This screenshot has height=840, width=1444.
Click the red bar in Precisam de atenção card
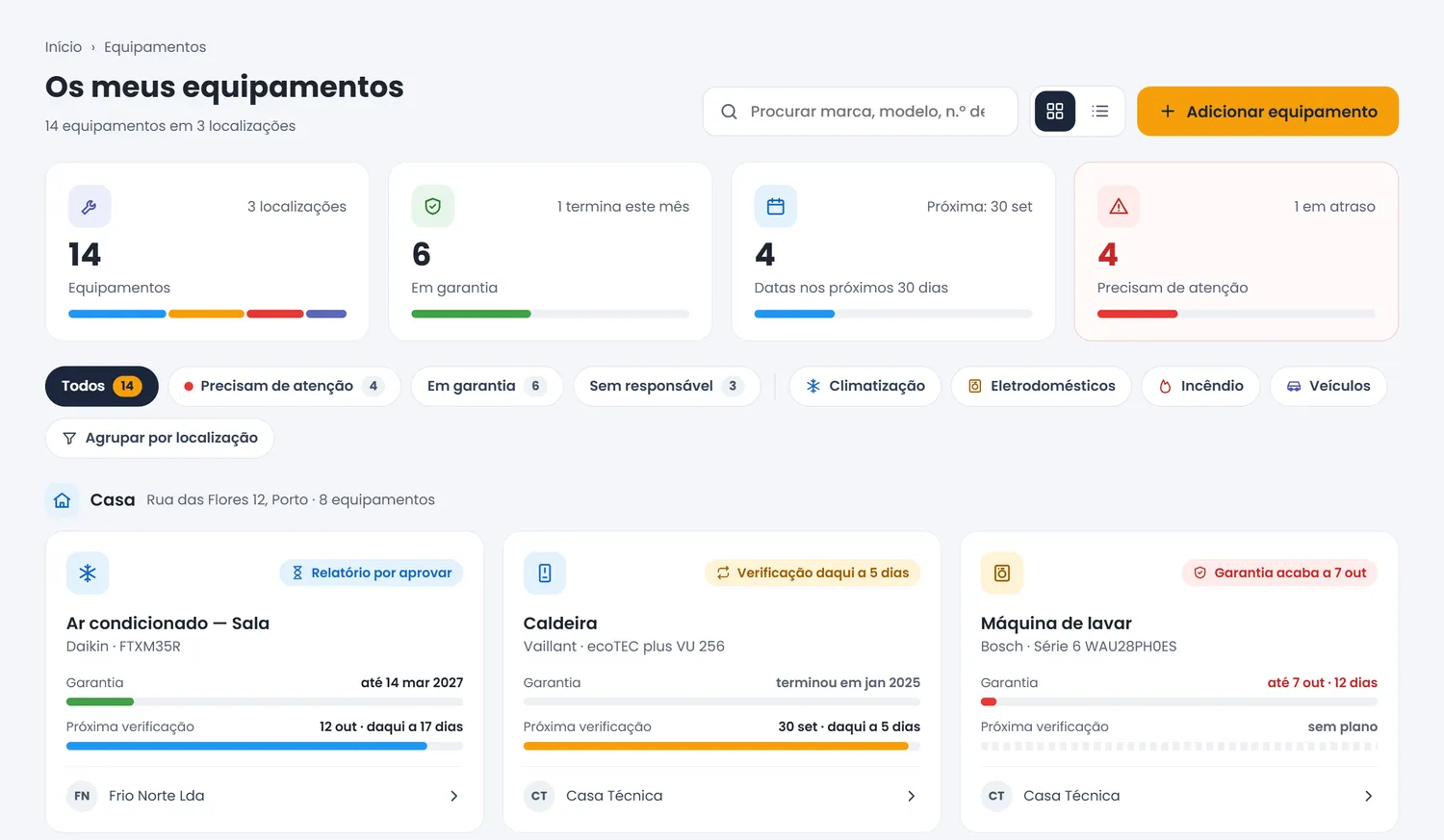tap(1137, 314)
